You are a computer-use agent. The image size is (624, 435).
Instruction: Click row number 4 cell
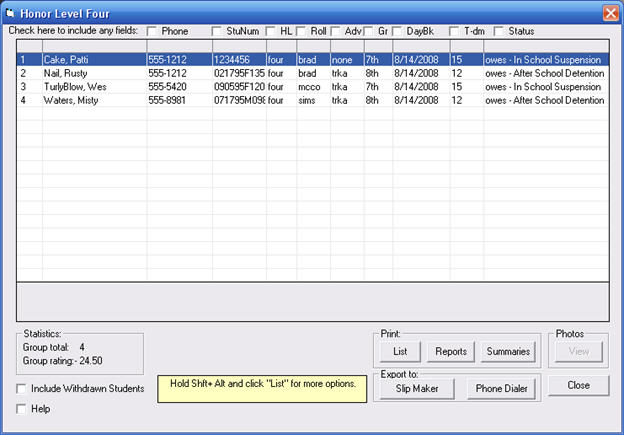(x=29, y=100)
